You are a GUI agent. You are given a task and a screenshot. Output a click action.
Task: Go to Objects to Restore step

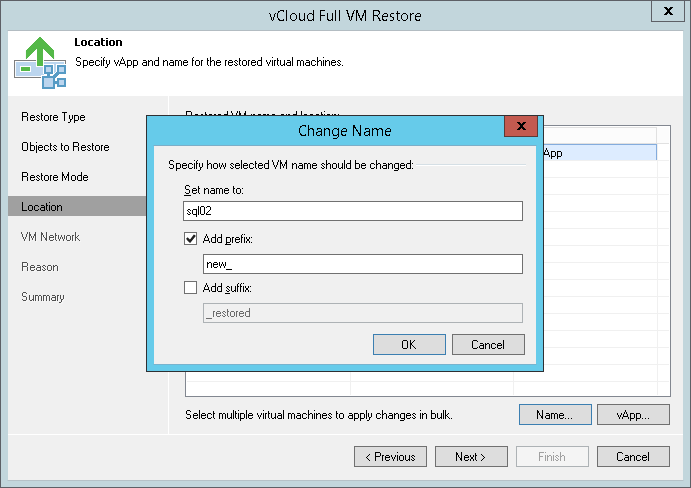pos(65,147)
